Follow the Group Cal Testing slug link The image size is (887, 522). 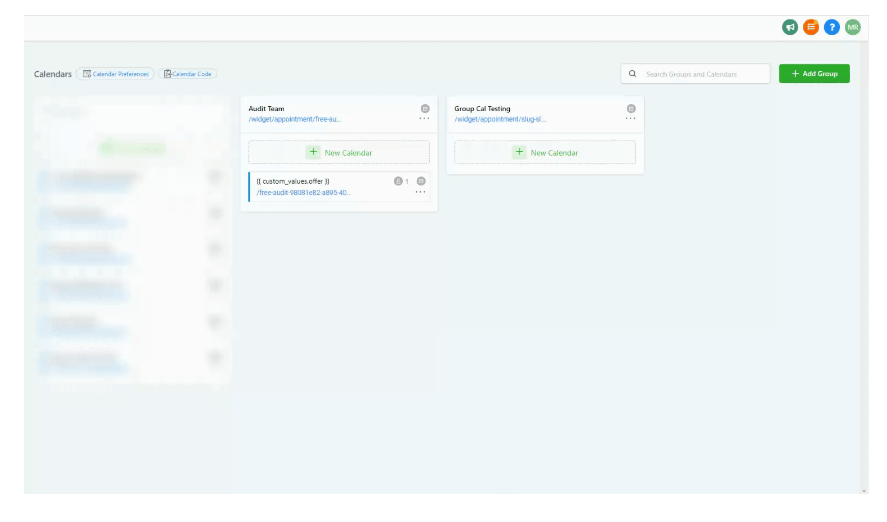point(500,119)
